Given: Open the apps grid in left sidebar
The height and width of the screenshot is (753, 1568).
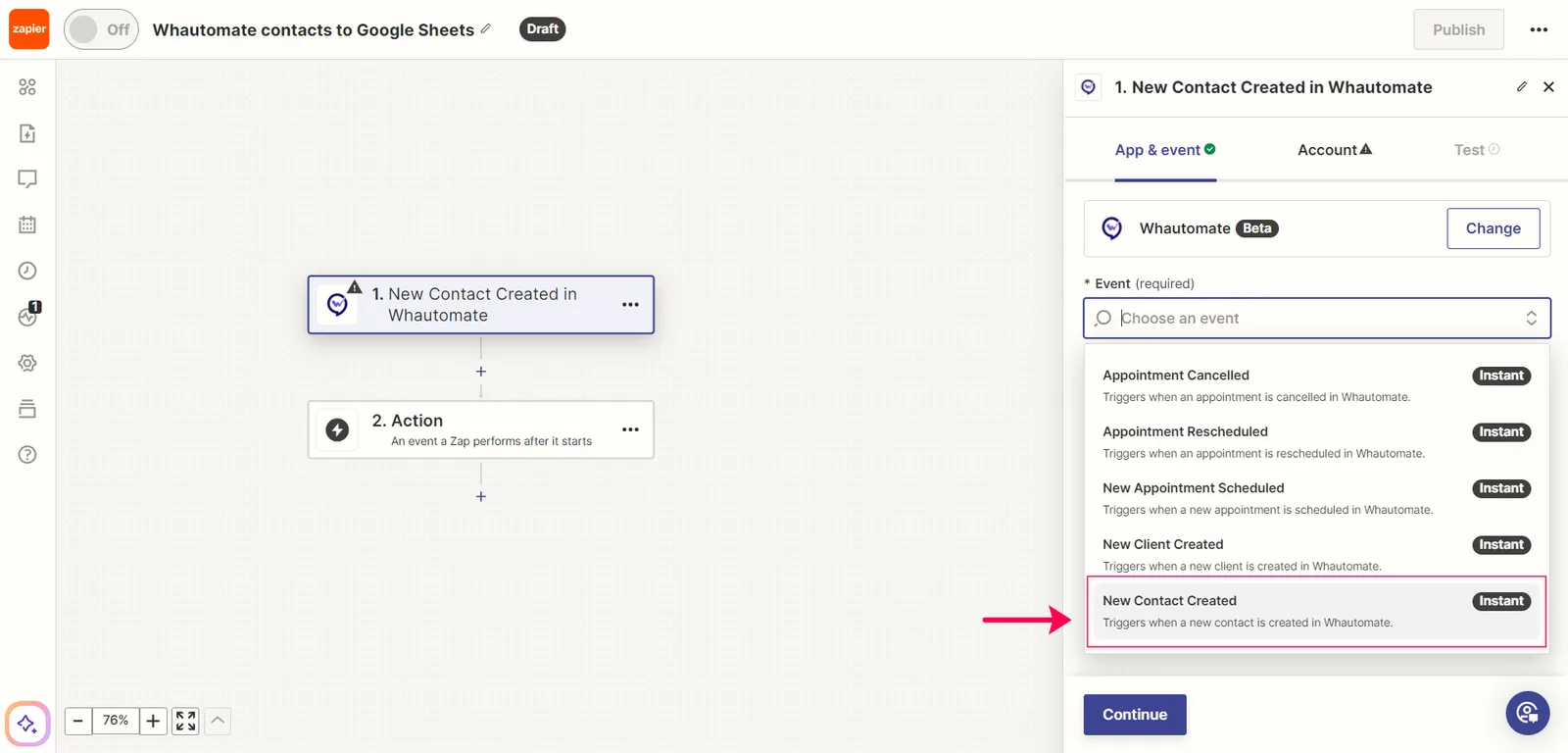Looking at the screenshot, I should (27, 87).
